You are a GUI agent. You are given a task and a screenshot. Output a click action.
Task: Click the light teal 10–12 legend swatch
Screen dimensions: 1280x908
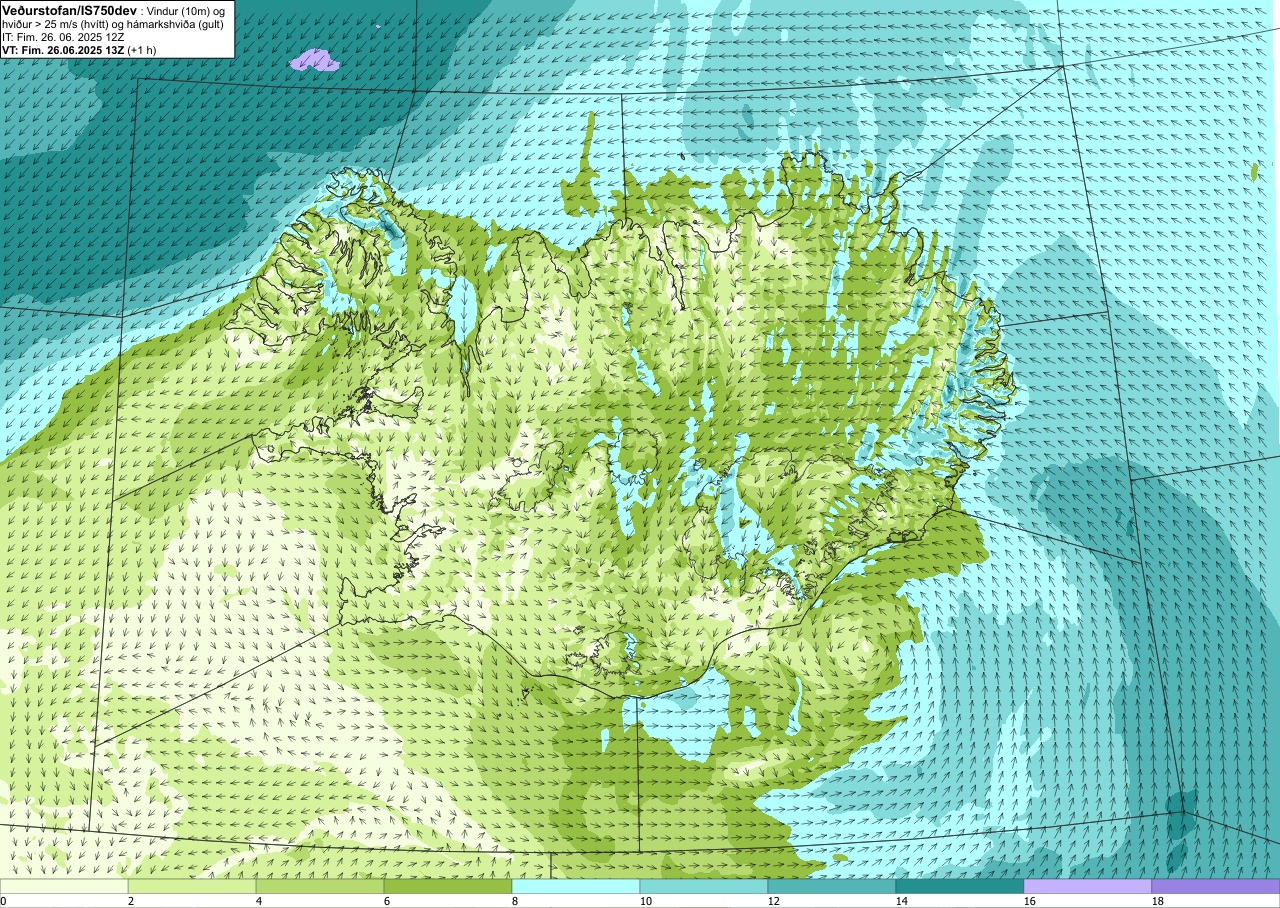click(704, 886)
